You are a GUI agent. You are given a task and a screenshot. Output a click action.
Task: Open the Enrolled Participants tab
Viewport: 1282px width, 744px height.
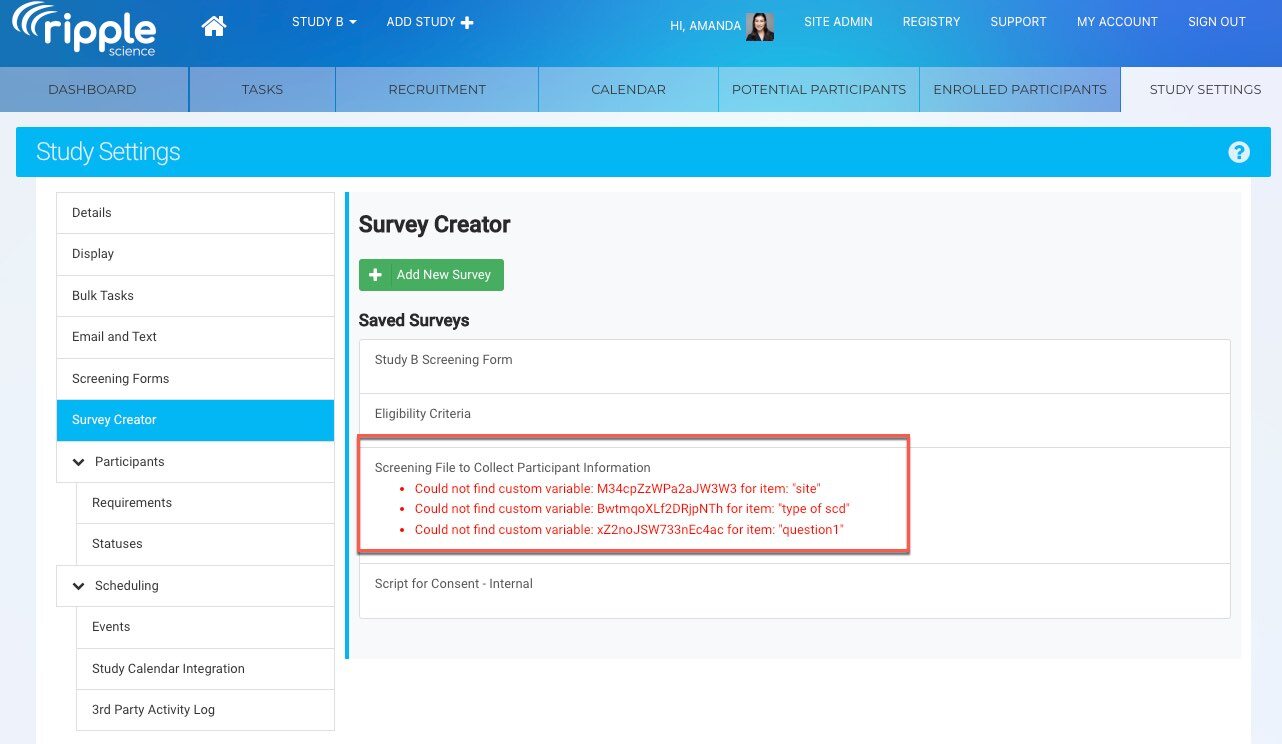point(1020,90)
